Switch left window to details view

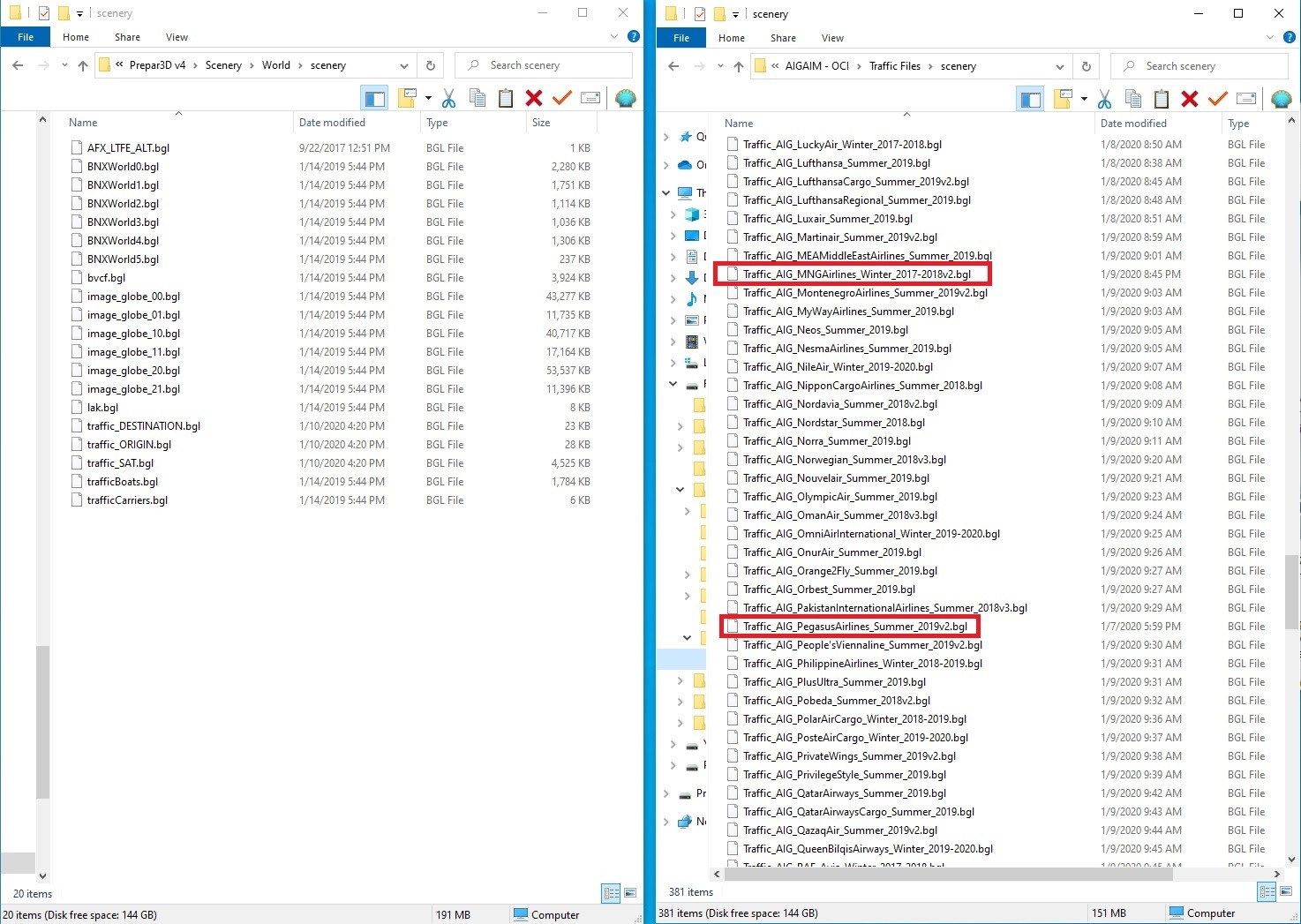[611, 893]
